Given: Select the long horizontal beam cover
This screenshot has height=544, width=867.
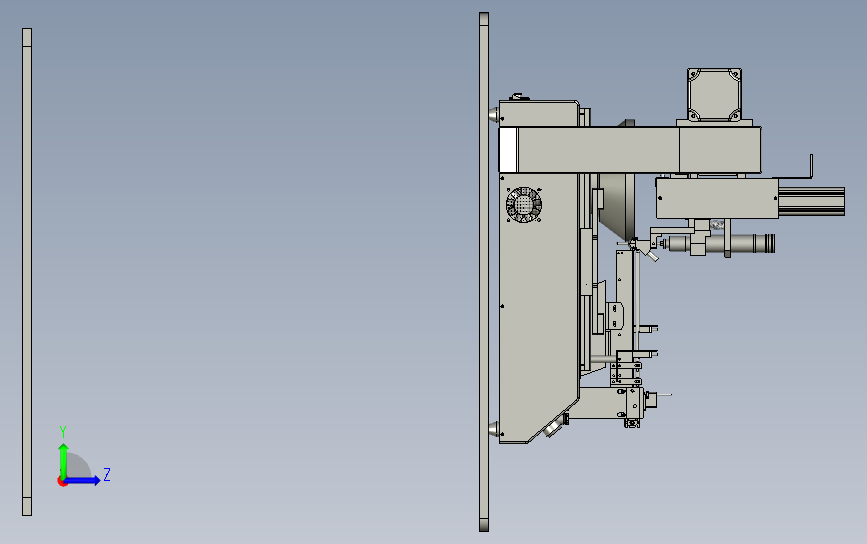Looking at the screenshot, I should 630,149.
